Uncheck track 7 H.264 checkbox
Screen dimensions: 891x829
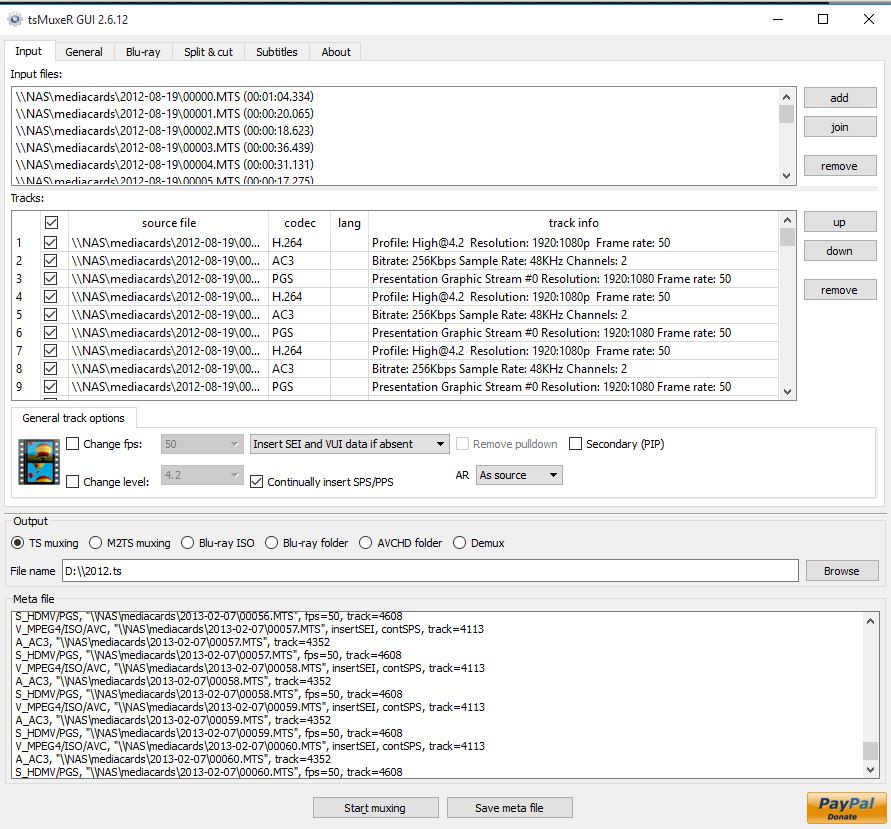coord(51,351)
